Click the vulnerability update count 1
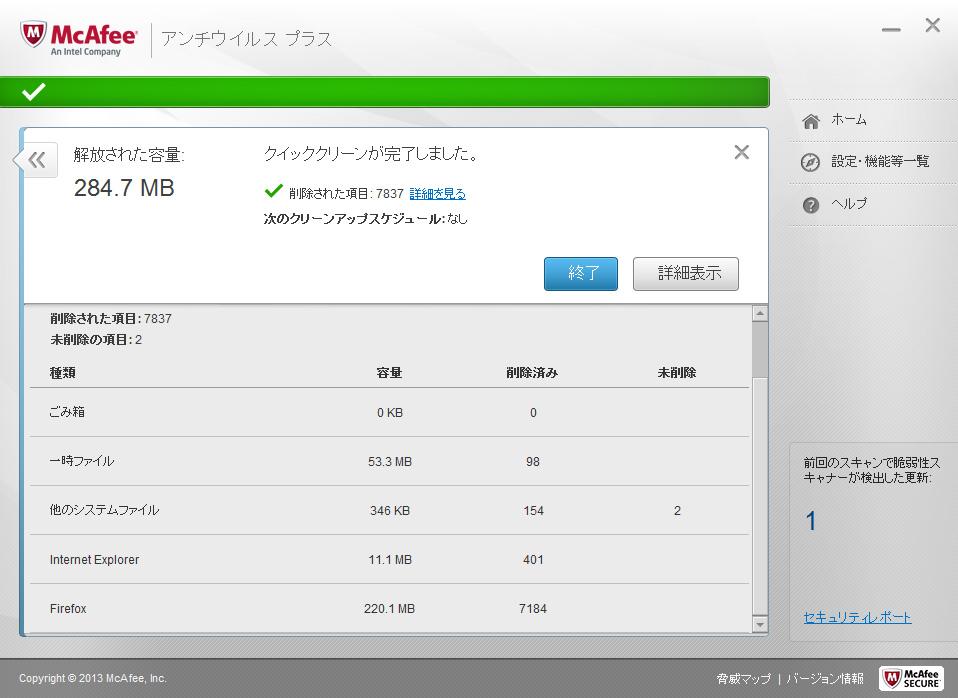The height and width of the screenshot is (698, 958). tap(811, 521)
